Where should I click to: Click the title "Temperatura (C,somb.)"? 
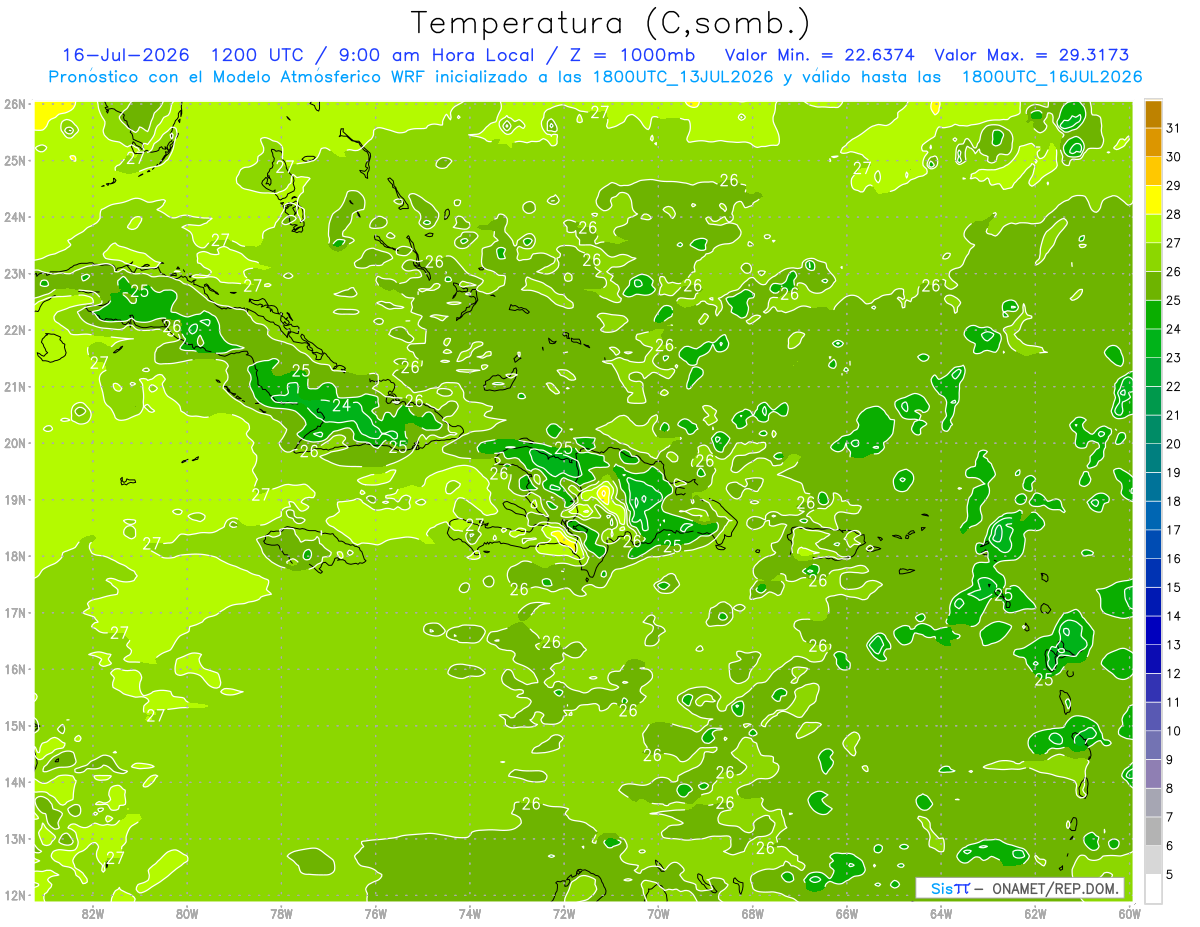coord(611,23)
